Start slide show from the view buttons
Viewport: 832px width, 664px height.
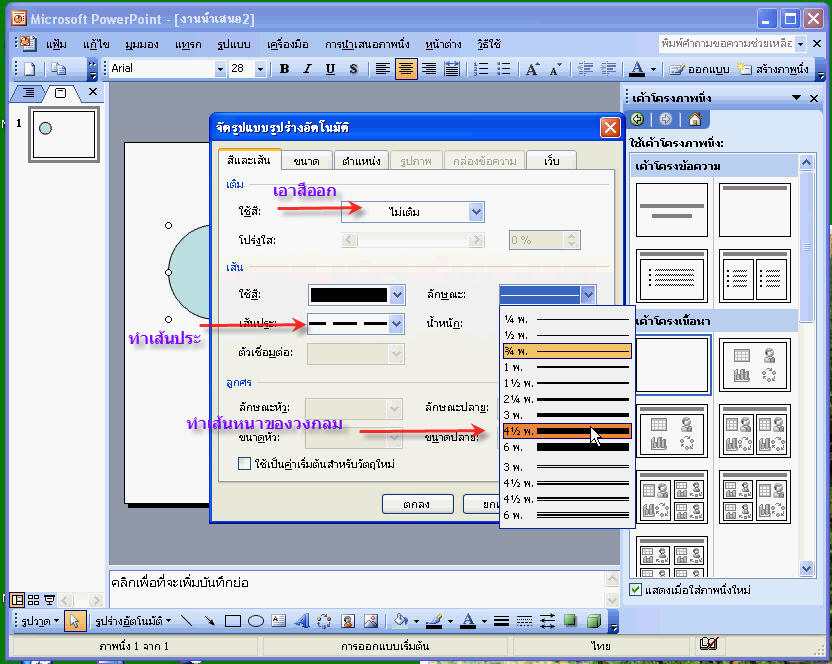(49, 600)
